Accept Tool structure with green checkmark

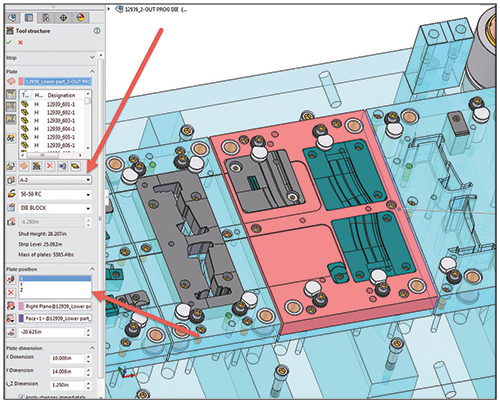(x=9, y=42)
